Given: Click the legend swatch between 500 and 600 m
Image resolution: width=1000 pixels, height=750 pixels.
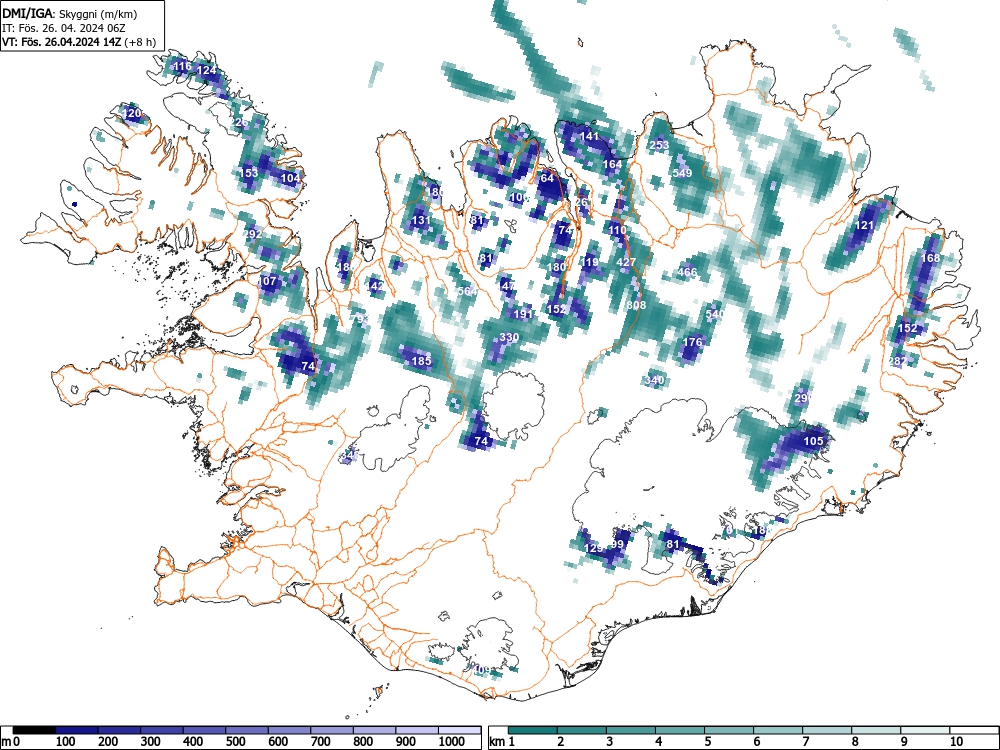Looking at the screenshot, I should point(247,730).
